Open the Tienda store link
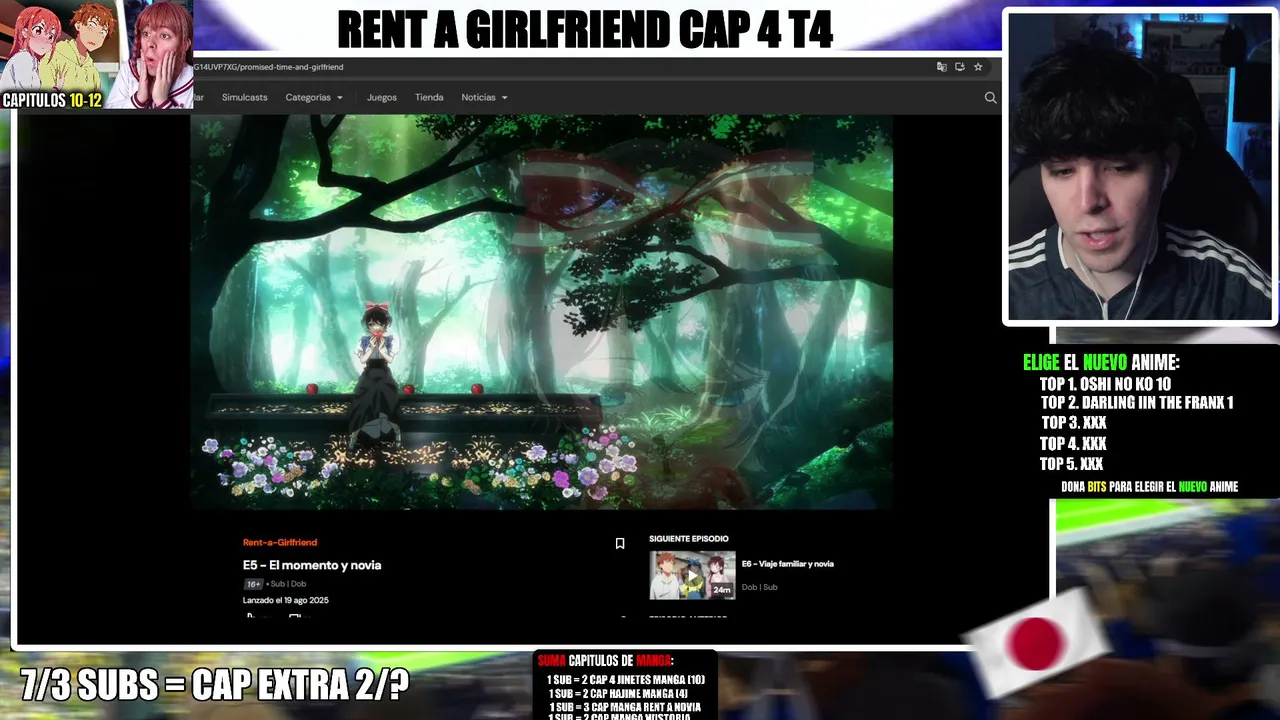The width and height of the screenshot is (1280, 720). point(429,97)
